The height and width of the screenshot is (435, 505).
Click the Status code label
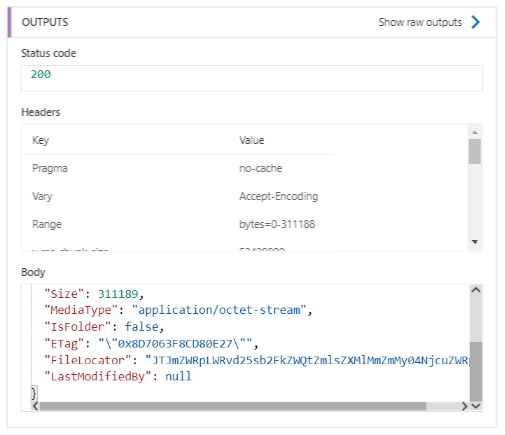point(49,53)
